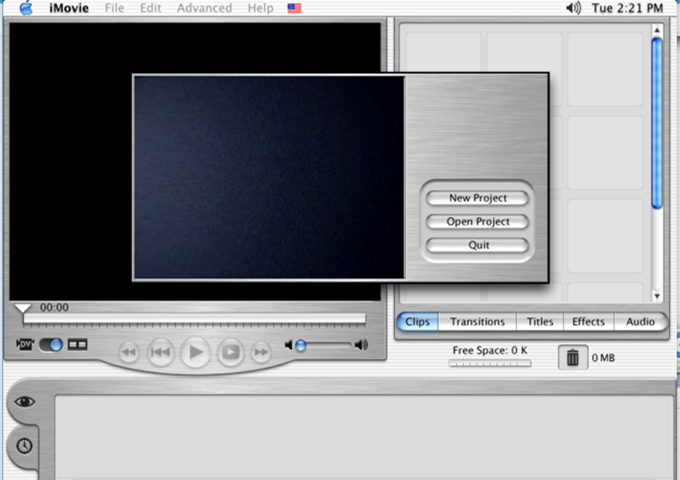The image size is (680, 480).
Task: Click the rewind button
Action: (129, 352)
